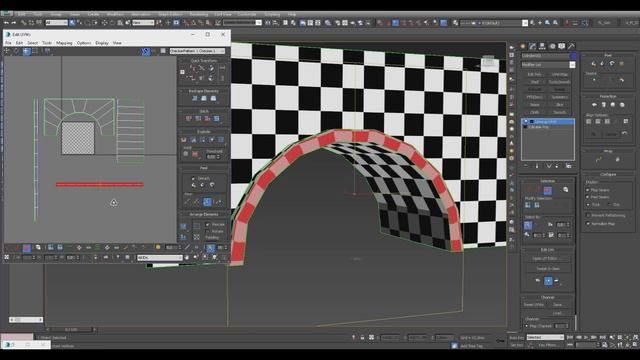
Task: Click Configure Modifier Sets icon below modifier stack
Action: [x=569, y=166]
